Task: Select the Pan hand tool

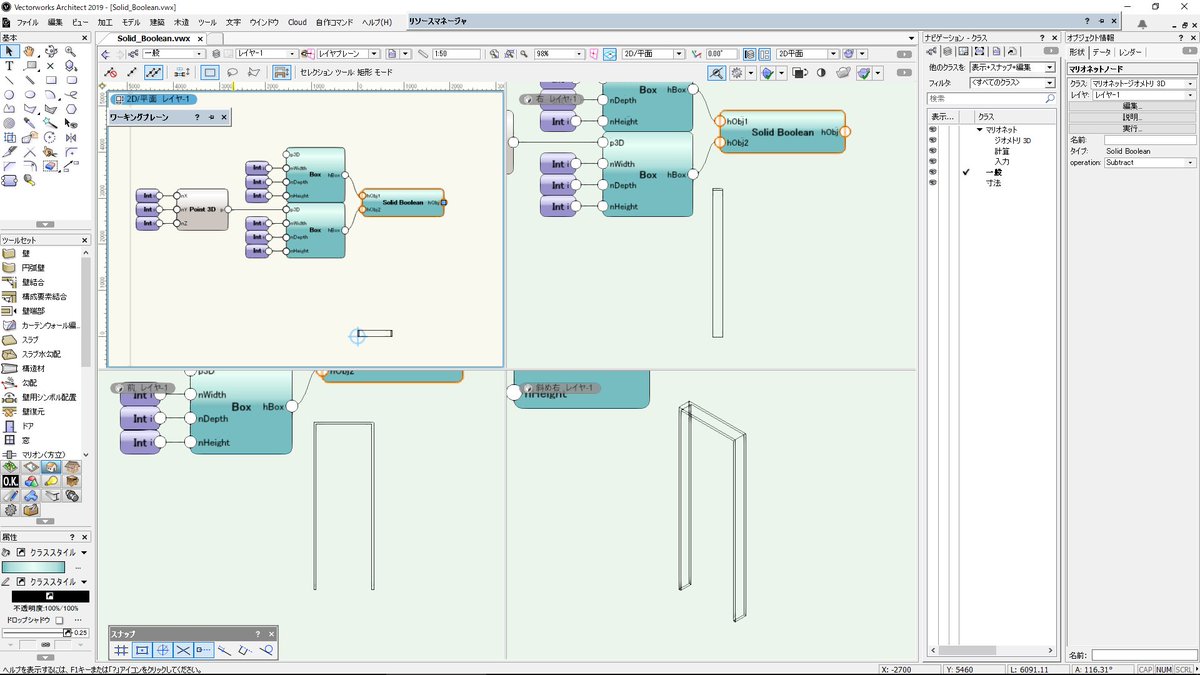Action: pos(30,51)
